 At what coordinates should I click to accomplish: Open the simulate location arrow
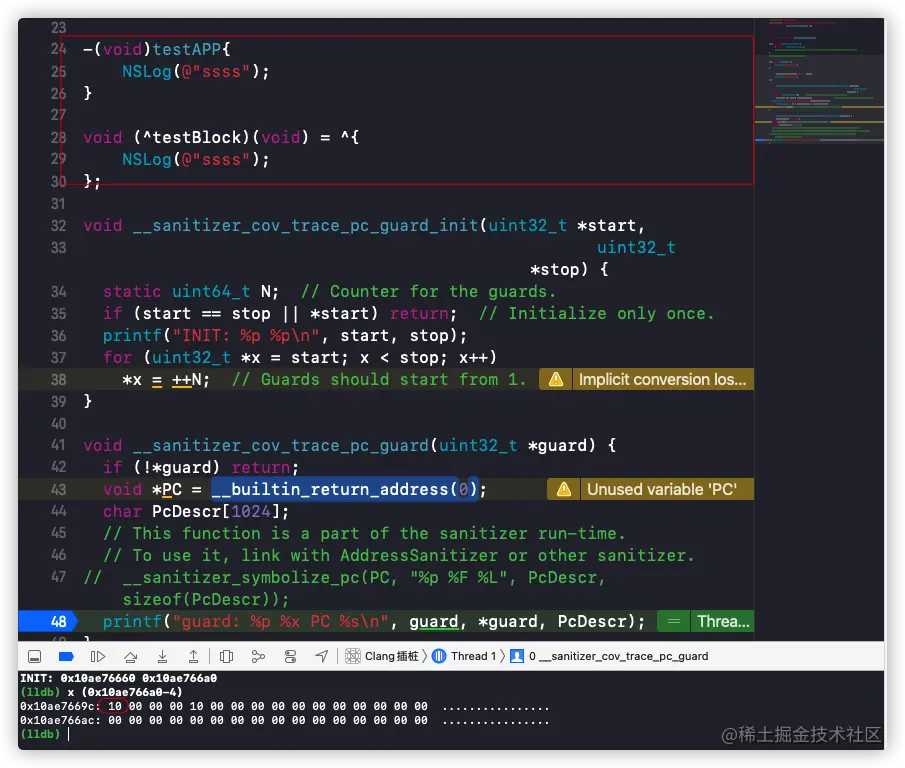point(321,657)
